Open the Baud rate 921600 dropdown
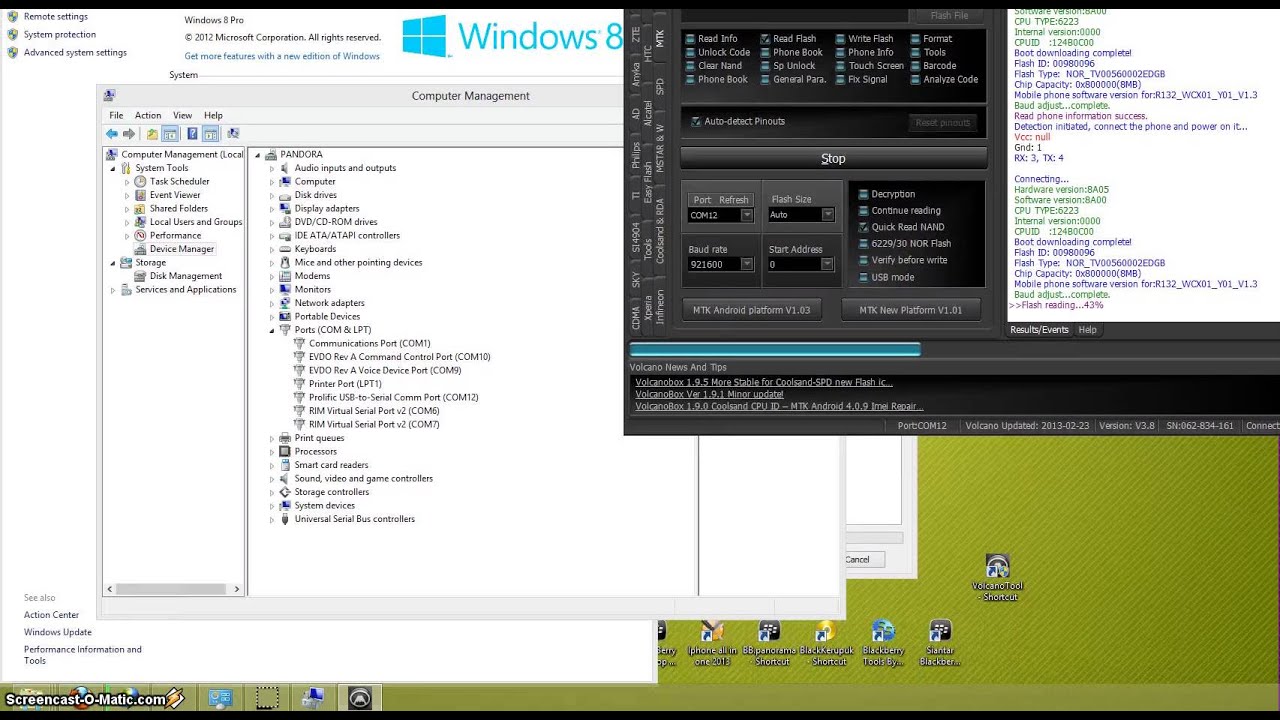The image size is (1280, 720). [746, 265]
